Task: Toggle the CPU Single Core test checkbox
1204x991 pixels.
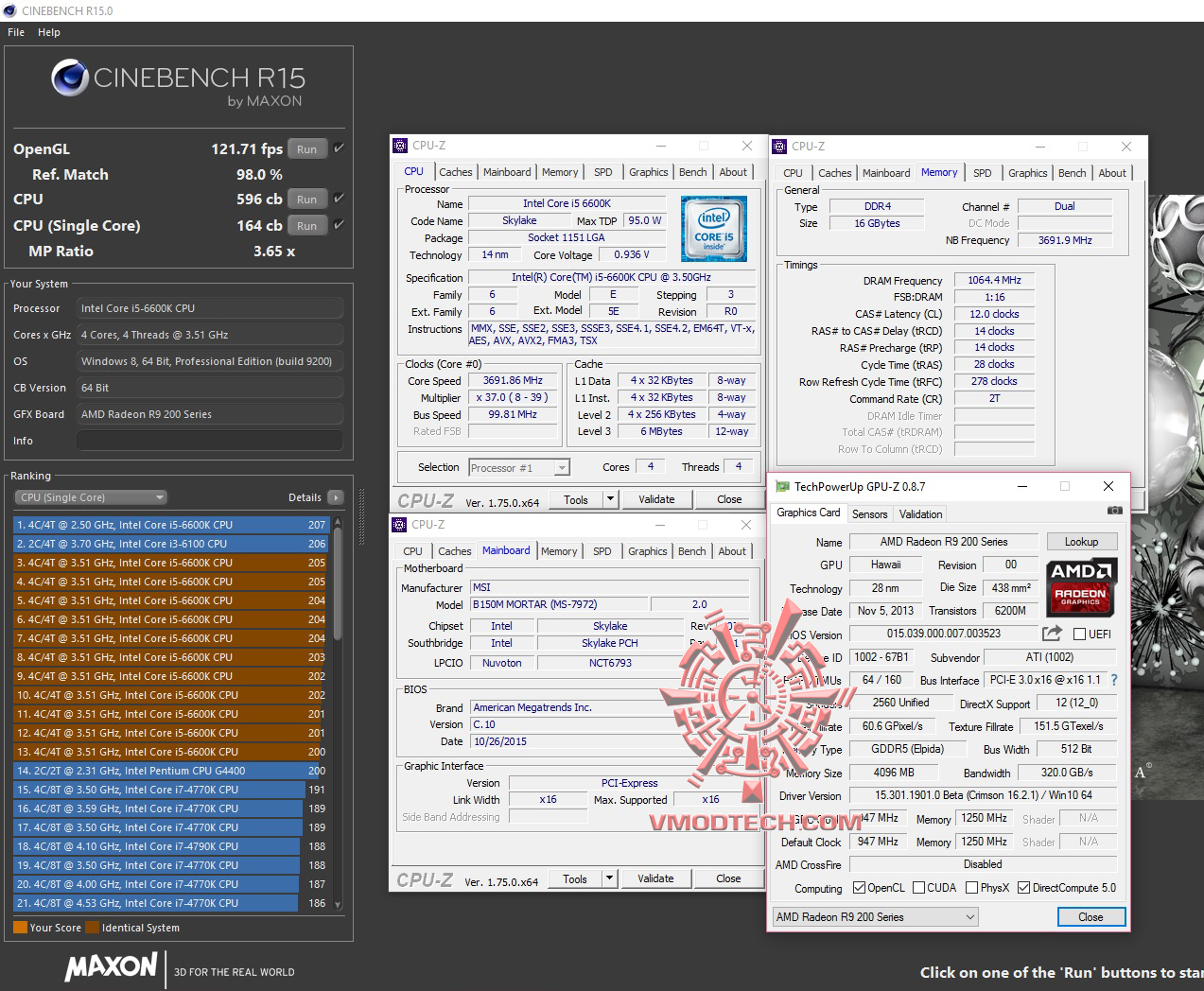Action: 339,225
